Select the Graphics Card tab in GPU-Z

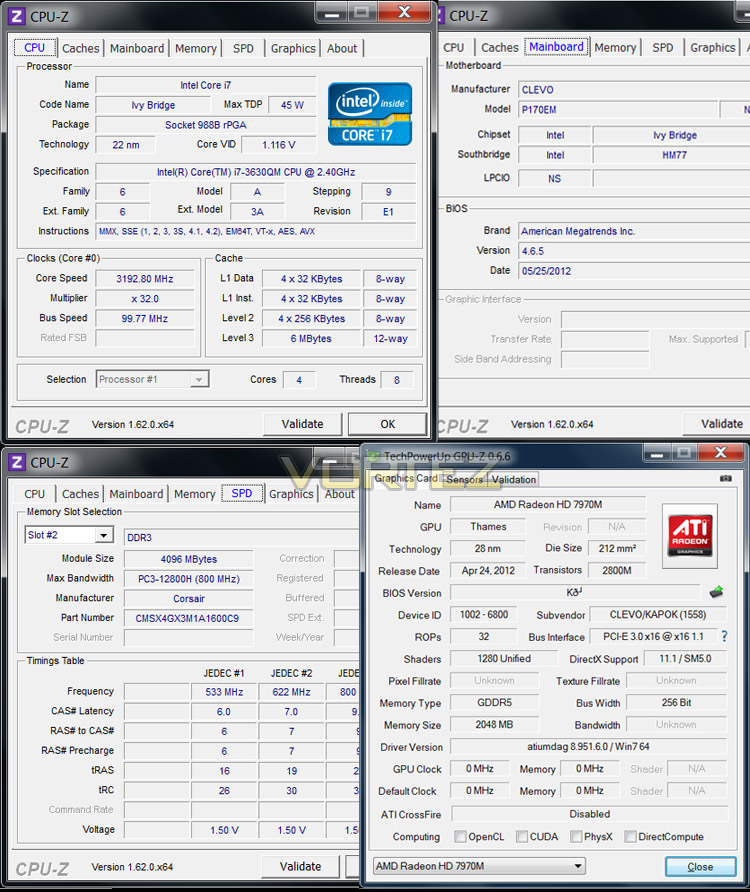[406, 478]
